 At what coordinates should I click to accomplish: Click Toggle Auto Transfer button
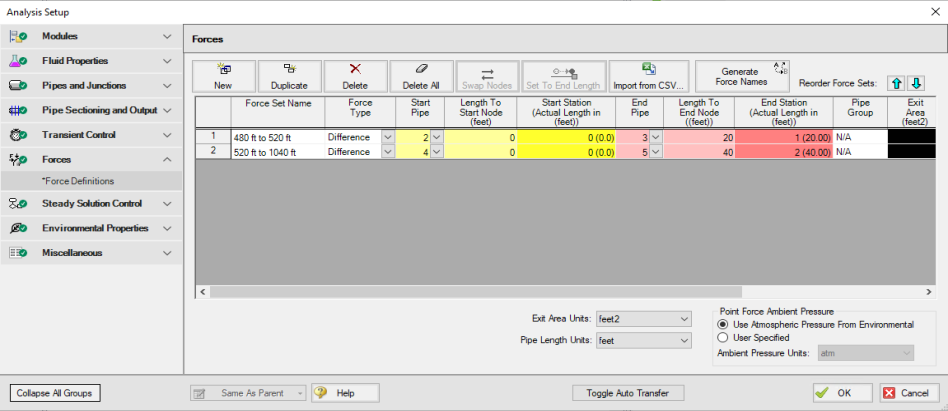click(x=627, y=393)
